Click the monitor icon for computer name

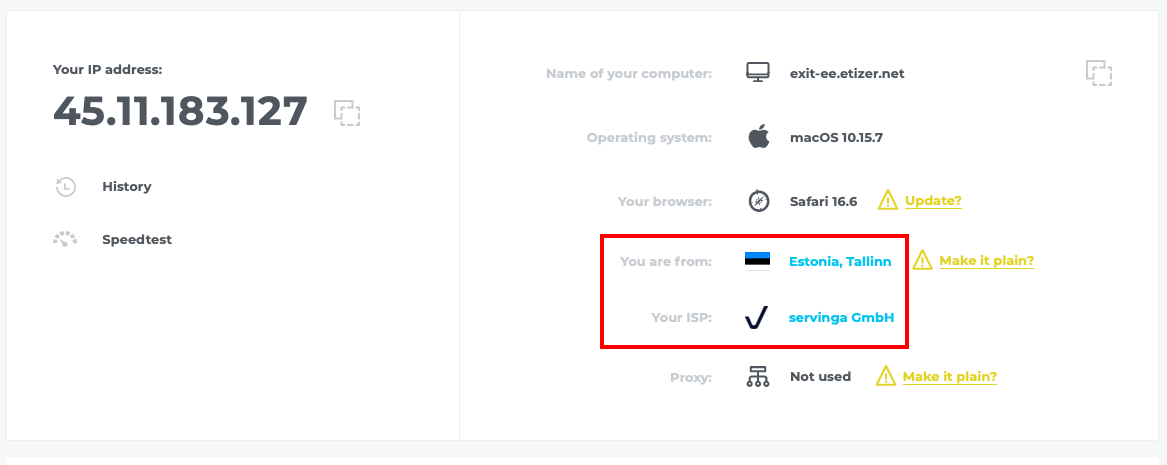[x=758, y=73]
